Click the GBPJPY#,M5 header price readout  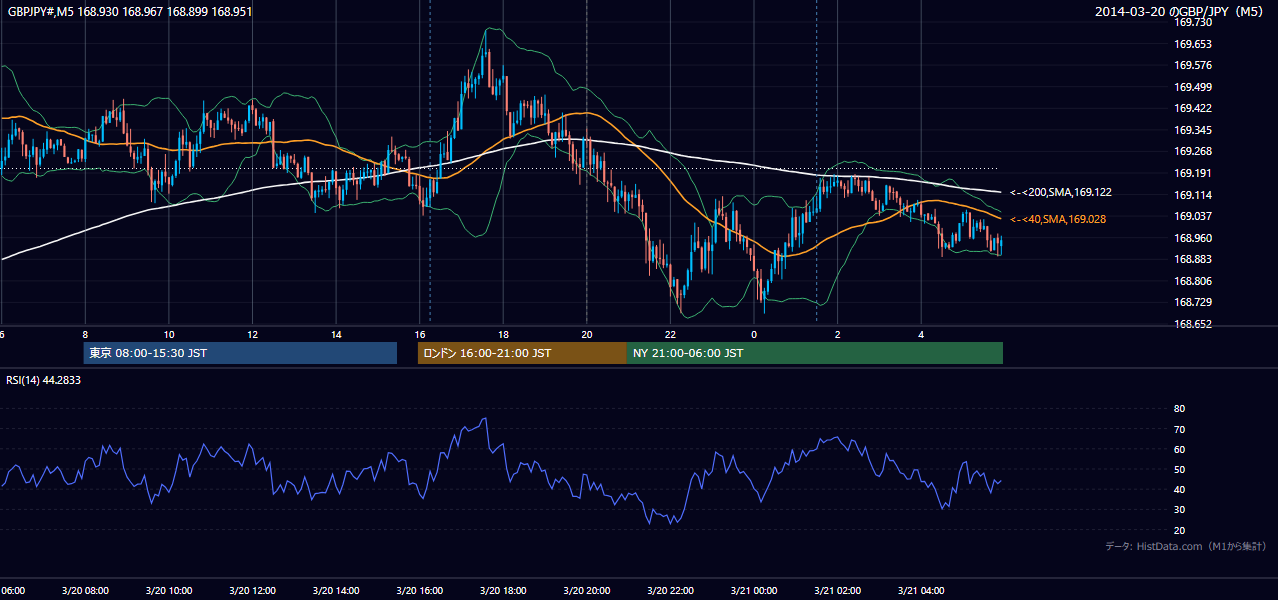[x=129, y=11]
